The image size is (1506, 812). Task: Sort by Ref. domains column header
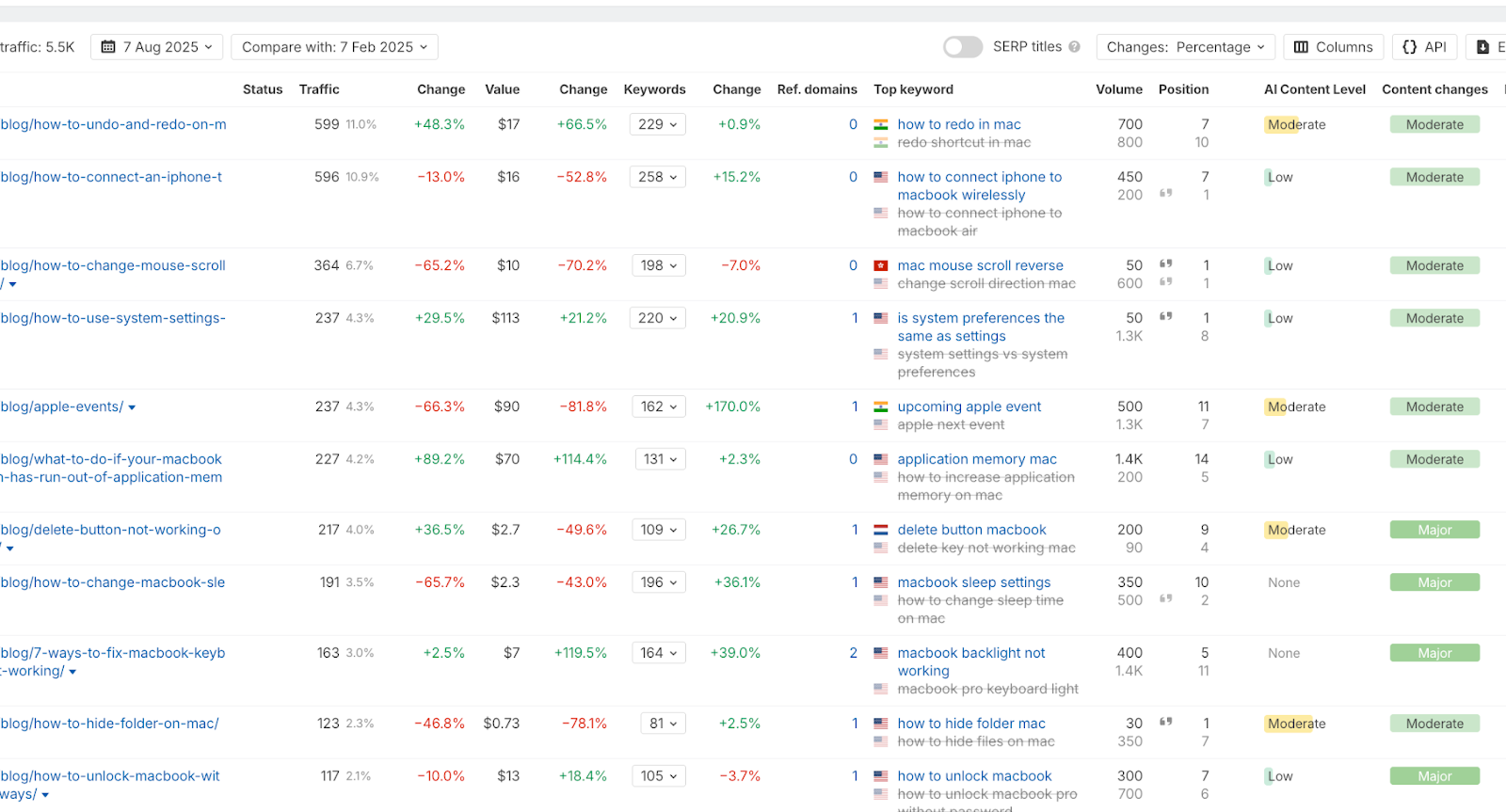[x=817, y=89]
